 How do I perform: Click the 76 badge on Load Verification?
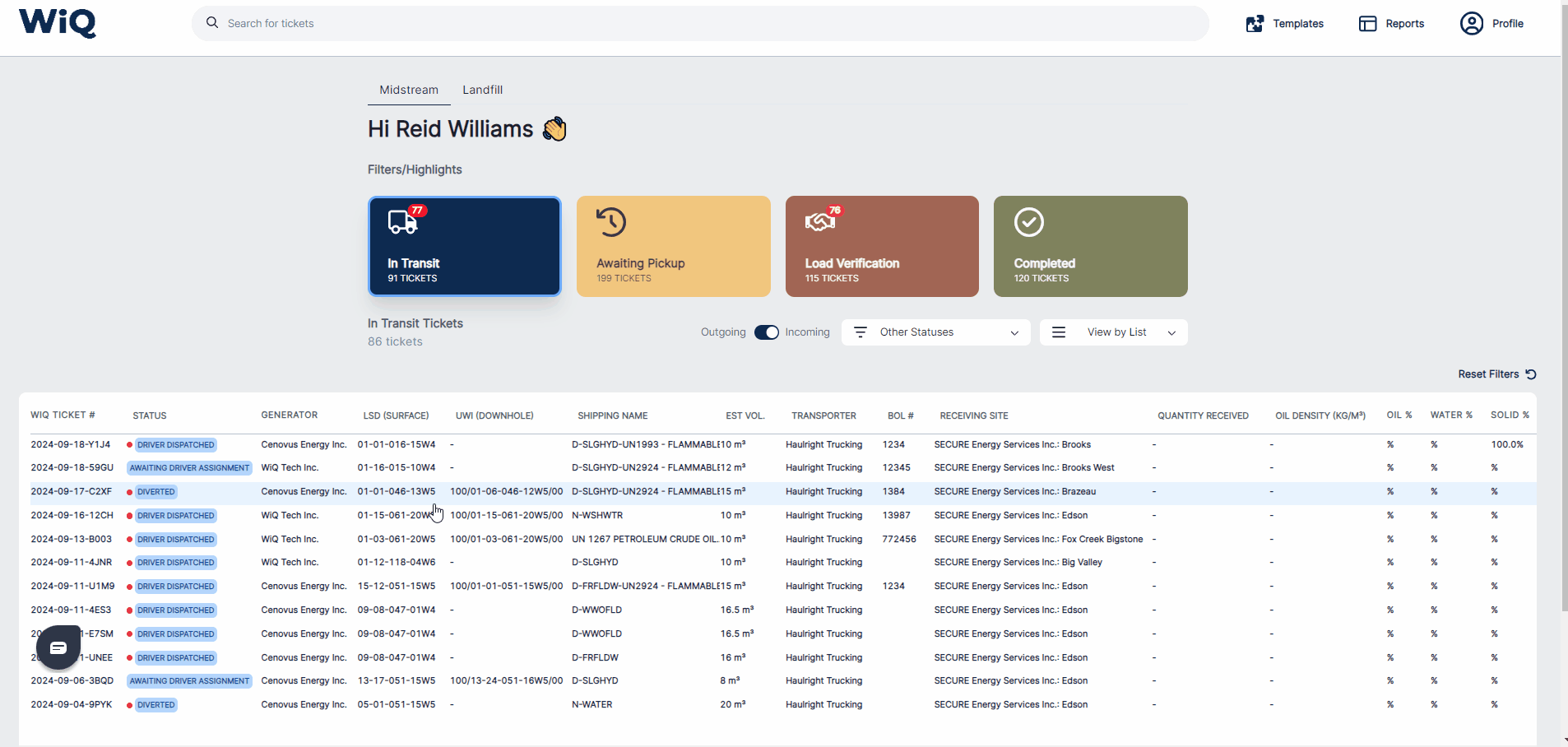click(x=835, y=211)
